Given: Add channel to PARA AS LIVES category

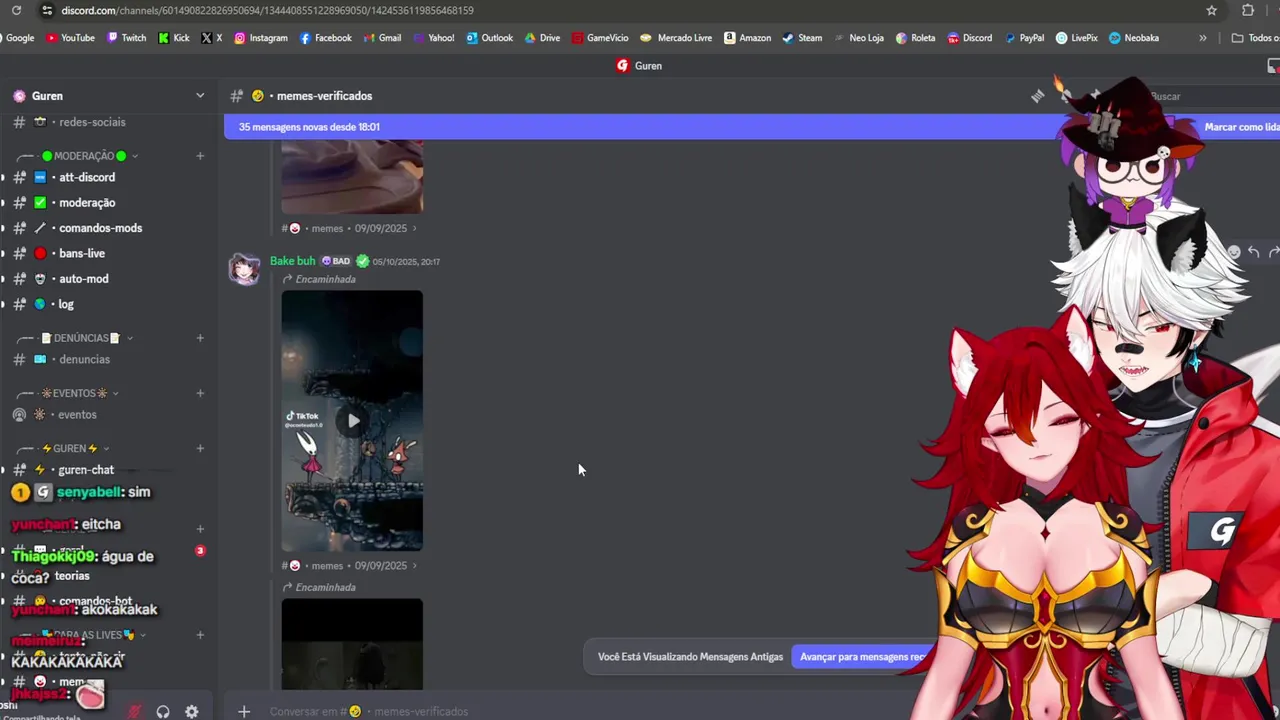Looking at the screenshot, I should tap(200, 635).
